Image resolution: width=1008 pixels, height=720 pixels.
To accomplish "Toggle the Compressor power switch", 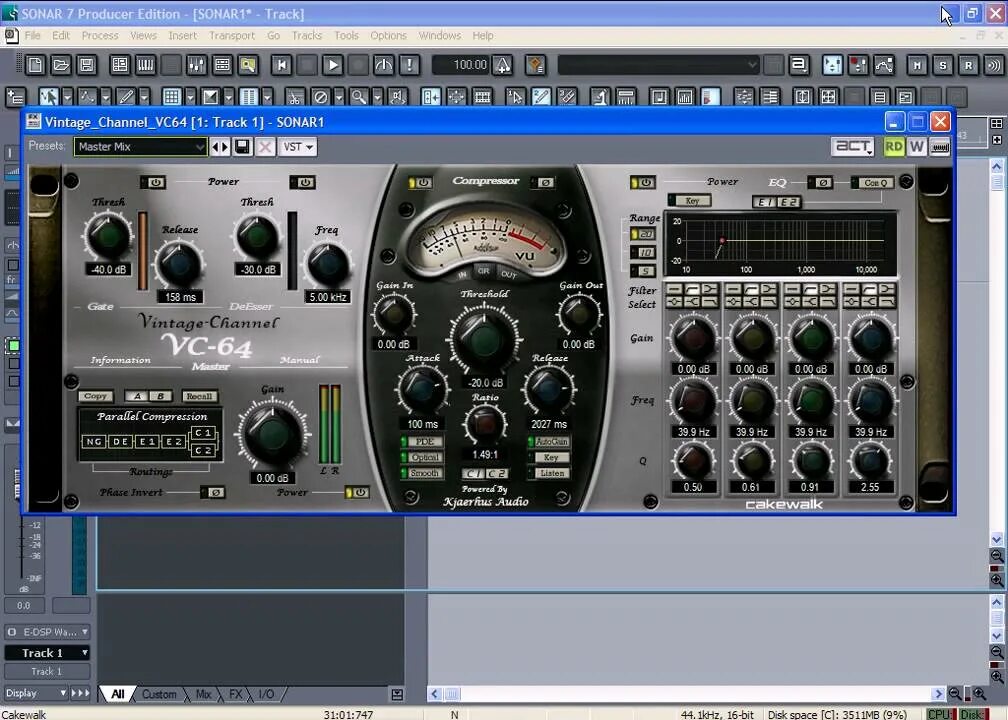I will [x=420, y=183].
